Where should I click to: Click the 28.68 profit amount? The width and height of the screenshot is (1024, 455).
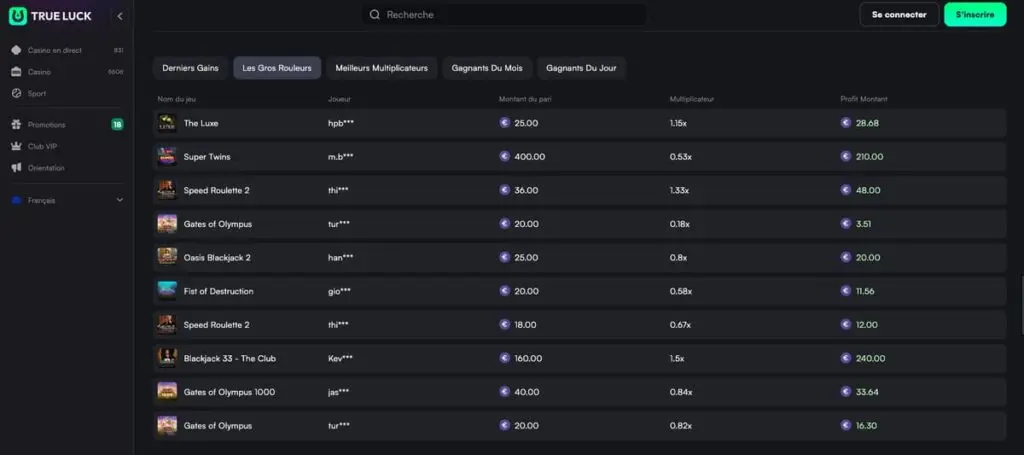click(867, 123)
